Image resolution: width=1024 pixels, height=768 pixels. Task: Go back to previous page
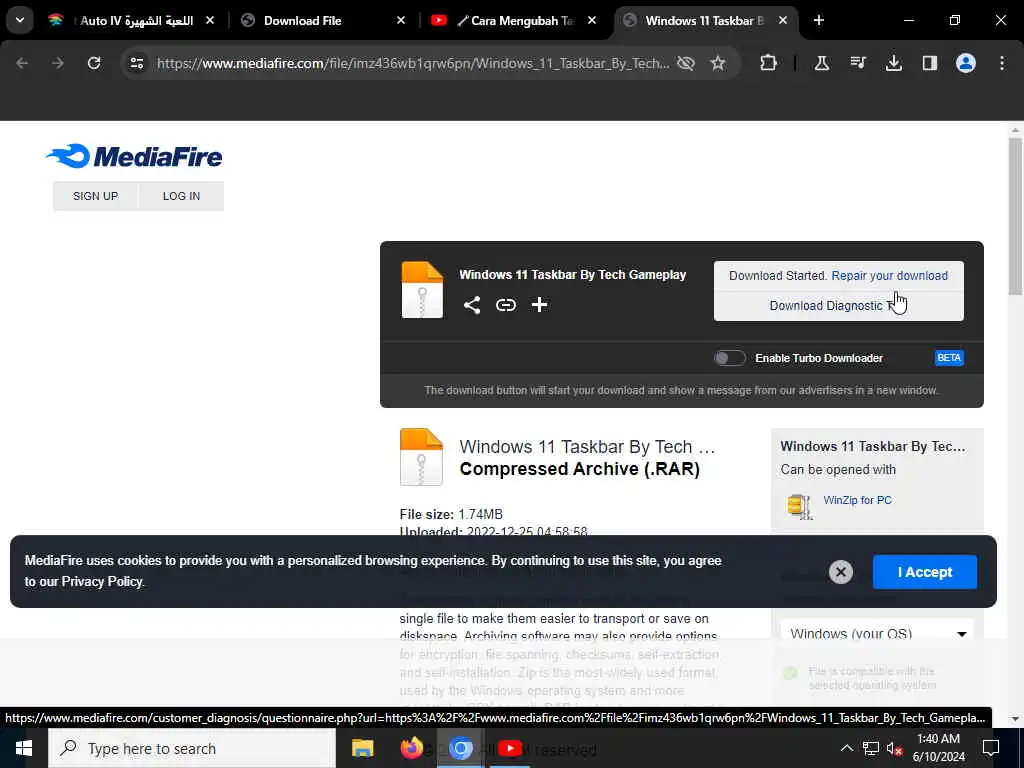click(22, 63)
